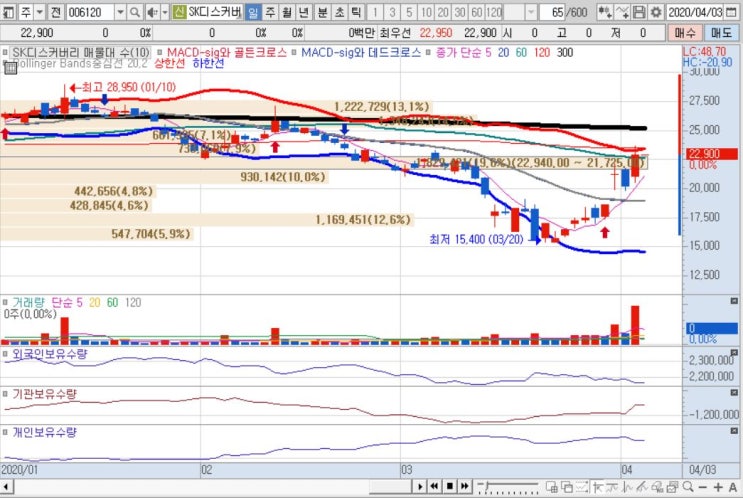
Task: Toggle the 개인보유수량 indicator marker
Action: click(5, 432)
